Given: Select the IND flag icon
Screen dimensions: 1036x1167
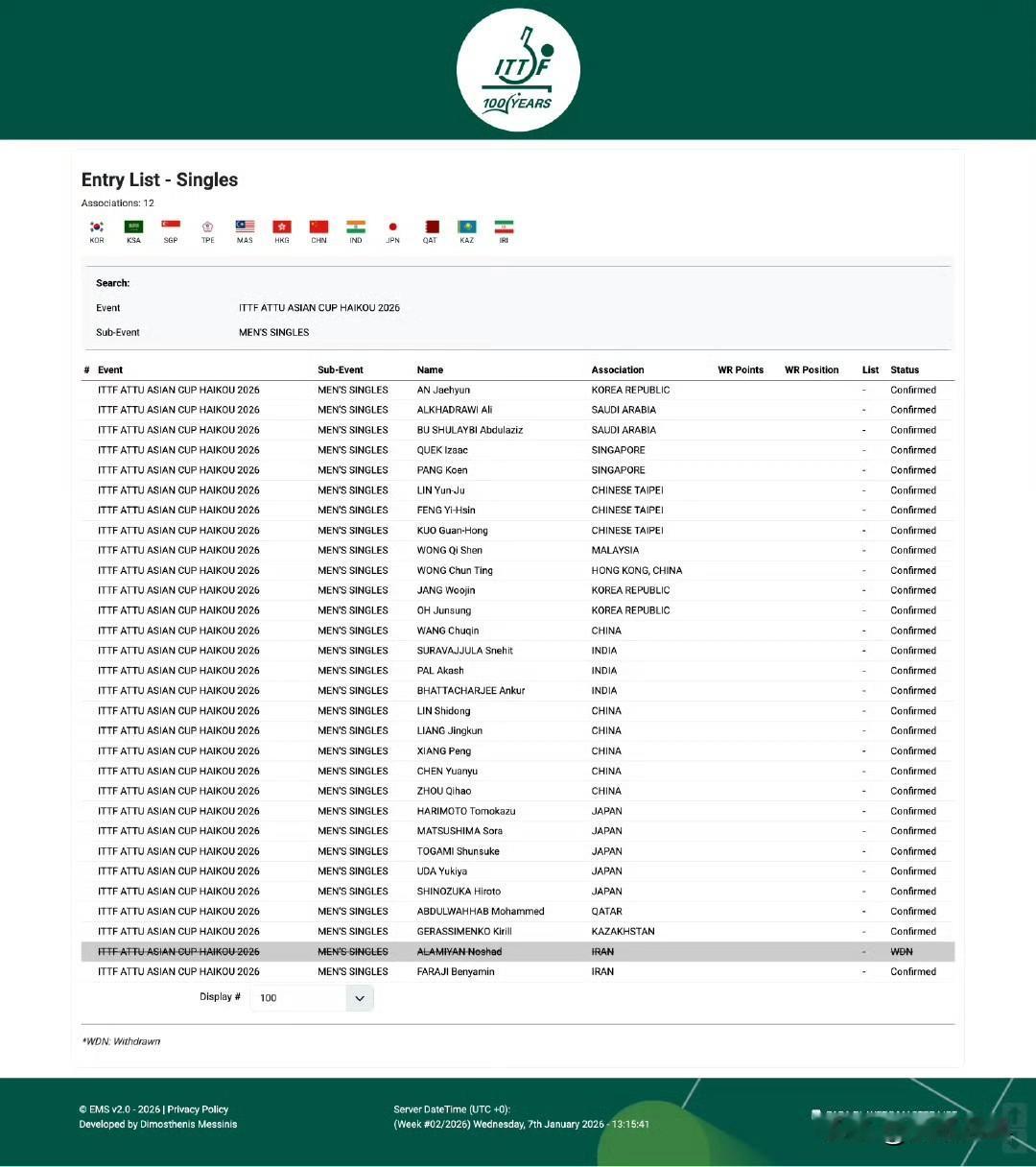Looking at the screenshot, I should 356,227.
